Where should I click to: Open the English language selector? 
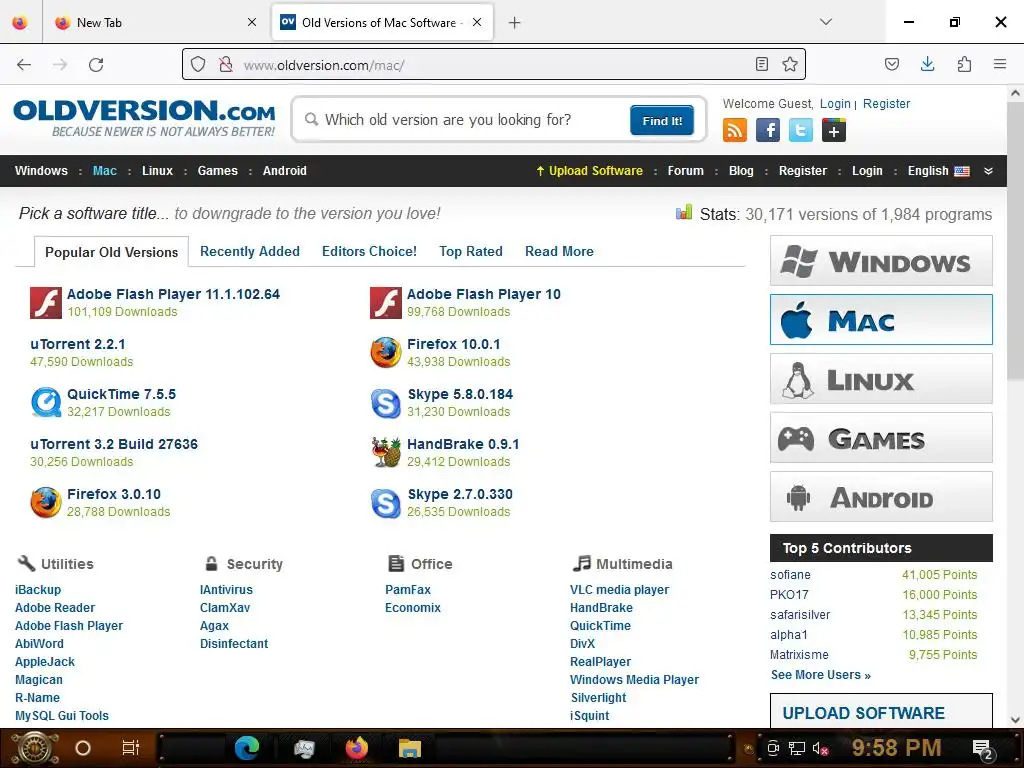[x=938, y=171]
